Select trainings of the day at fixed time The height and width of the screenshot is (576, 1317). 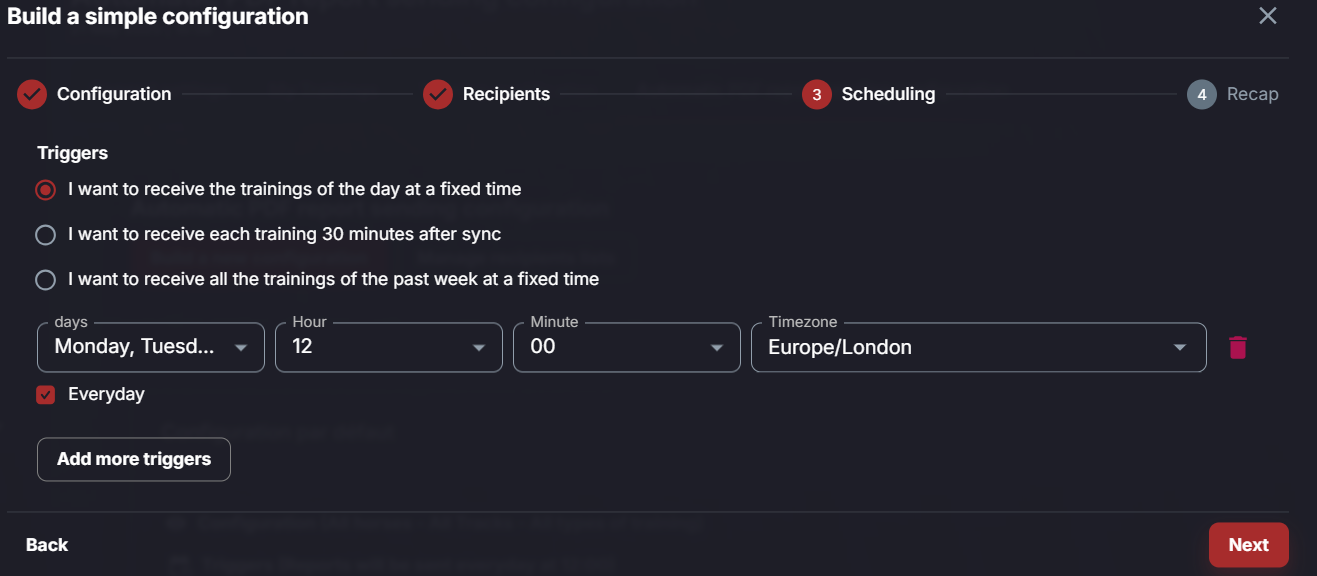tap(45, 190)
